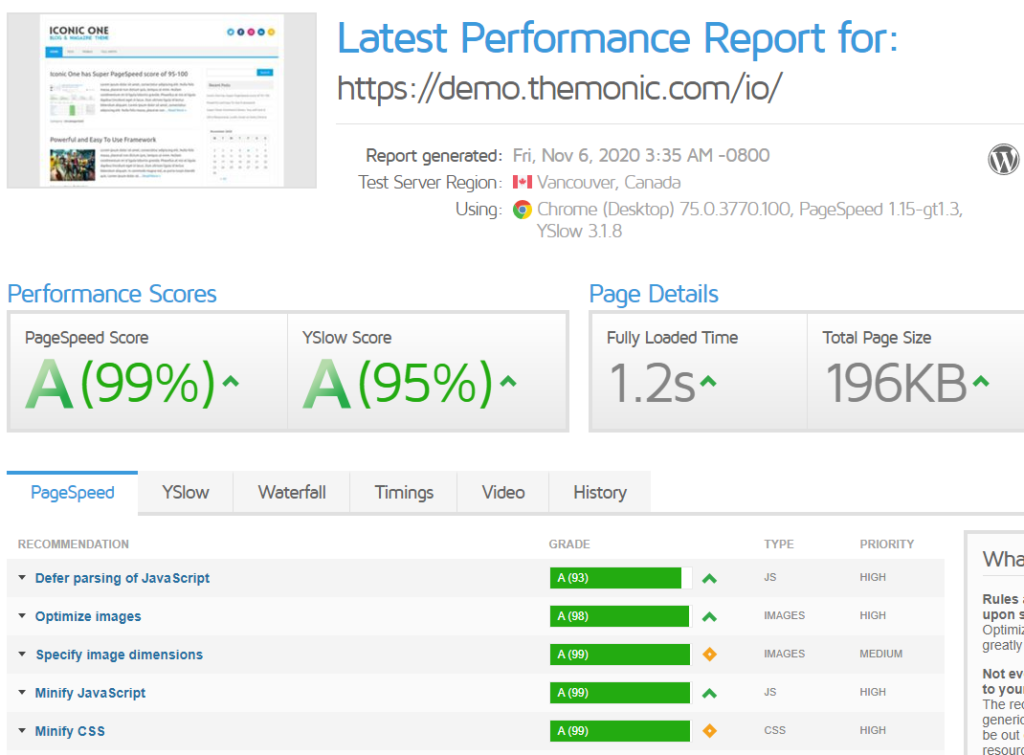Click the YSlow 3.1.8 version text
The height and width of the screenshot is (755, 1024).
579,231
